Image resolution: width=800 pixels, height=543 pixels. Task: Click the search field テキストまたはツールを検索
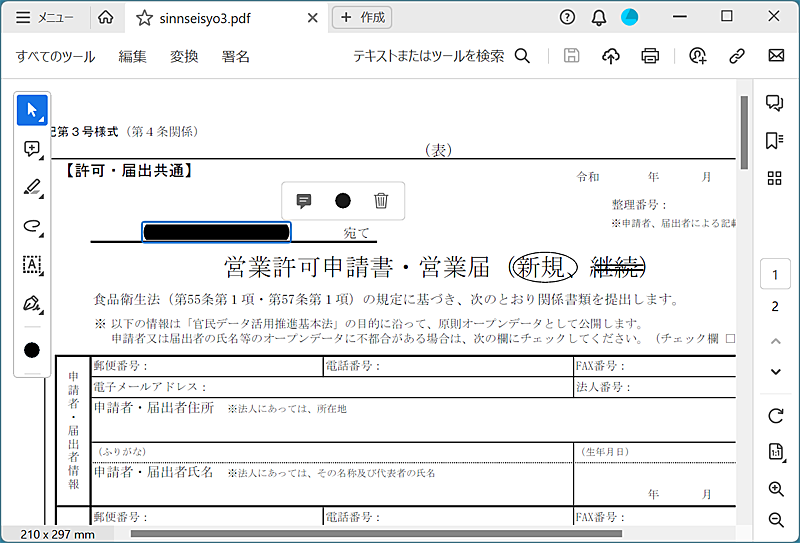pyautogui.click(x=440, y=56)
